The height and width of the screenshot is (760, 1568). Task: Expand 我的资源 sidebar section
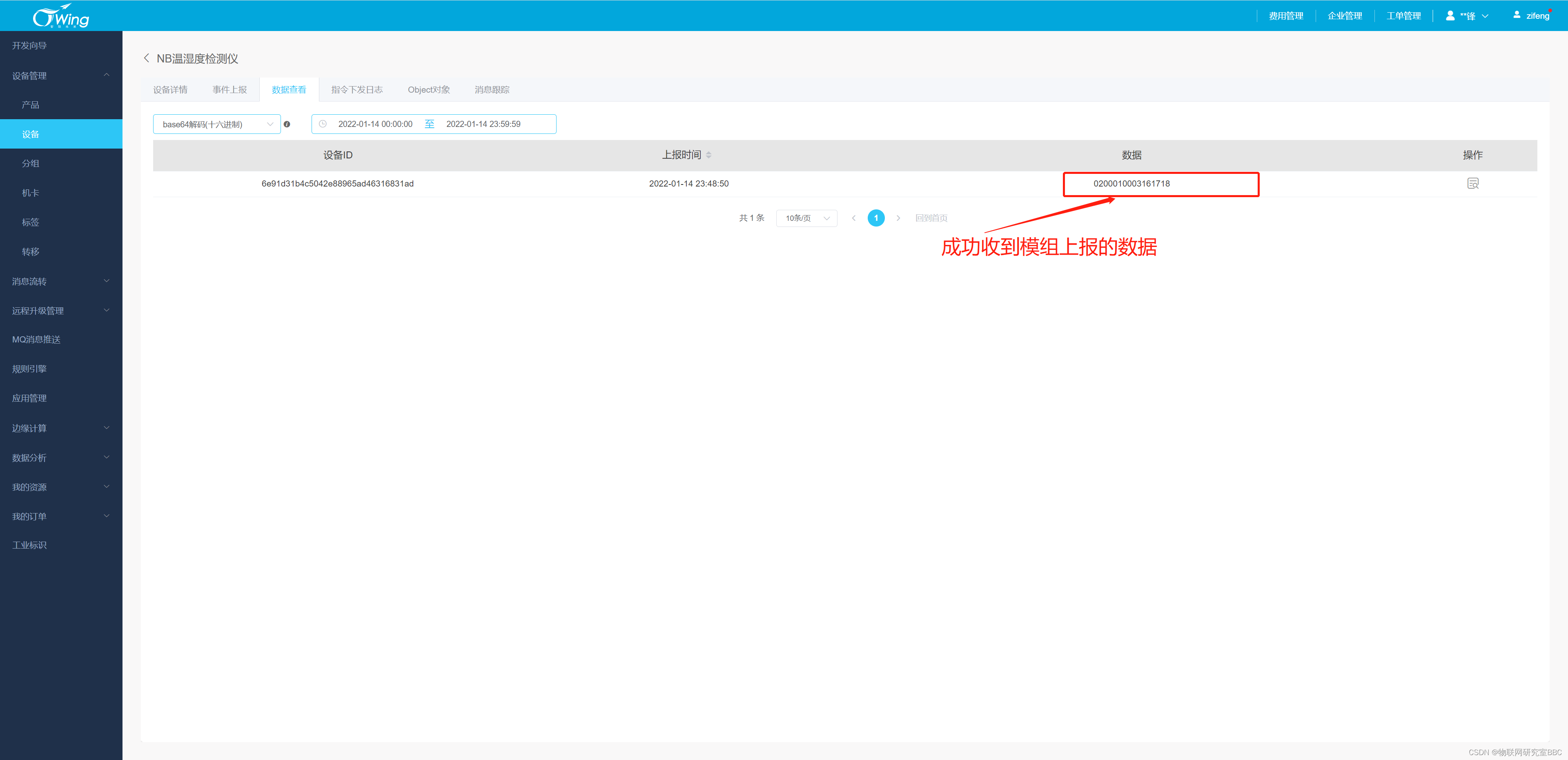point(61,487)
